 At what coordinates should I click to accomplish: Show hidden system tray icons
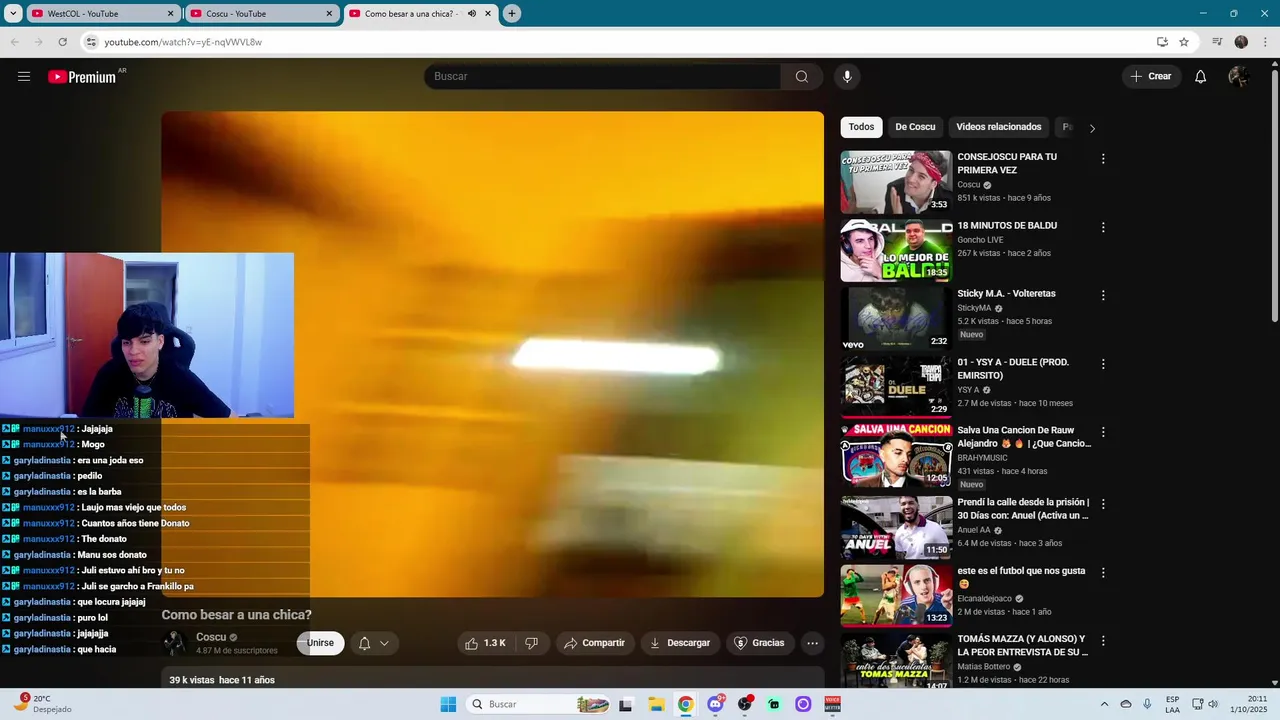coord(1104,704)
